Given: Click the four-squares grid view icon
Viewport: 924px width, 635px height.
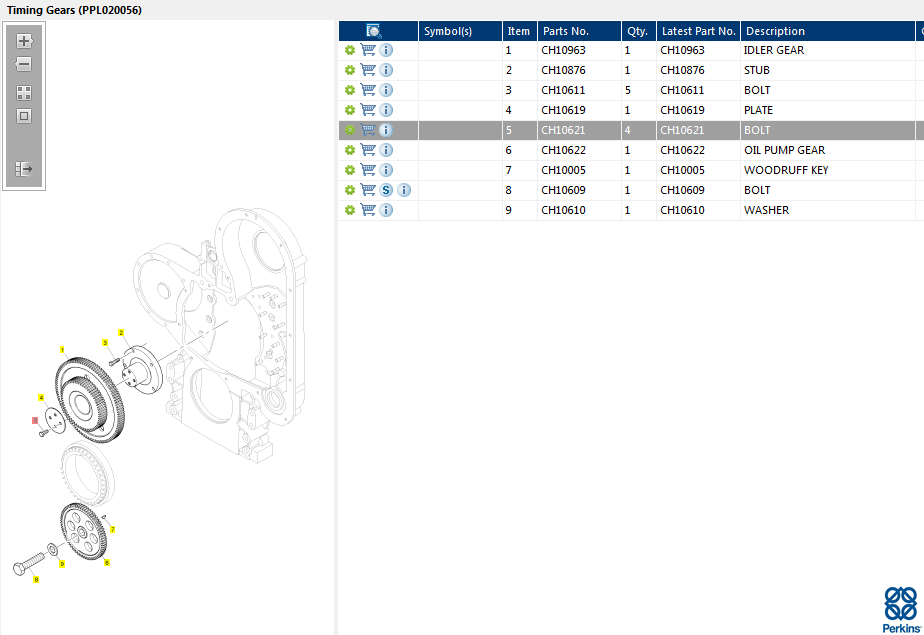Looking at the screenshot, I should pyautogui.click(x=24, y=93).
